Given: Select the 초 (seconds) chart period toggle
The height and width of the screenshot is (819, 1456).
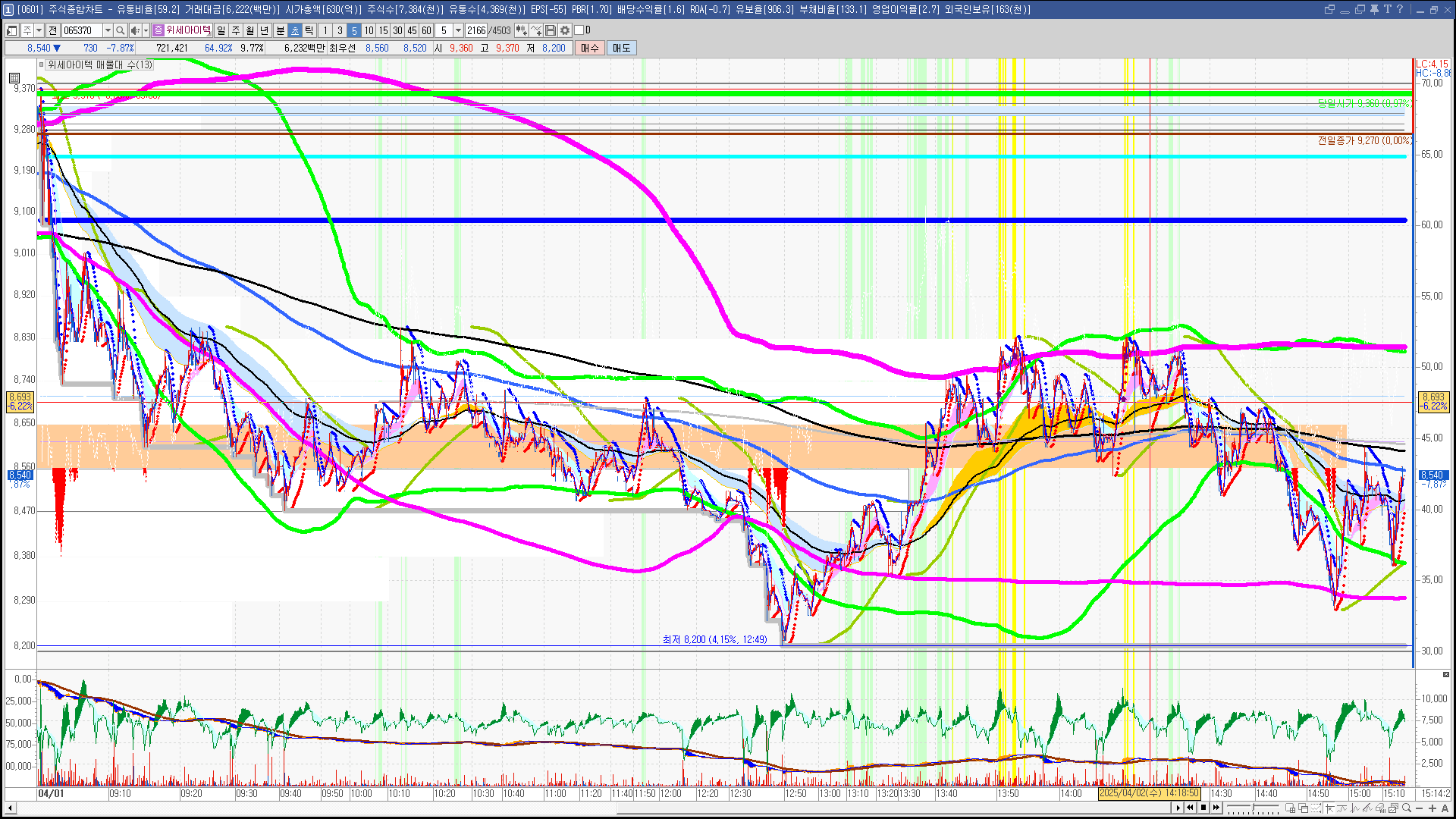Looking at the screenshot, I should (295, 30).
